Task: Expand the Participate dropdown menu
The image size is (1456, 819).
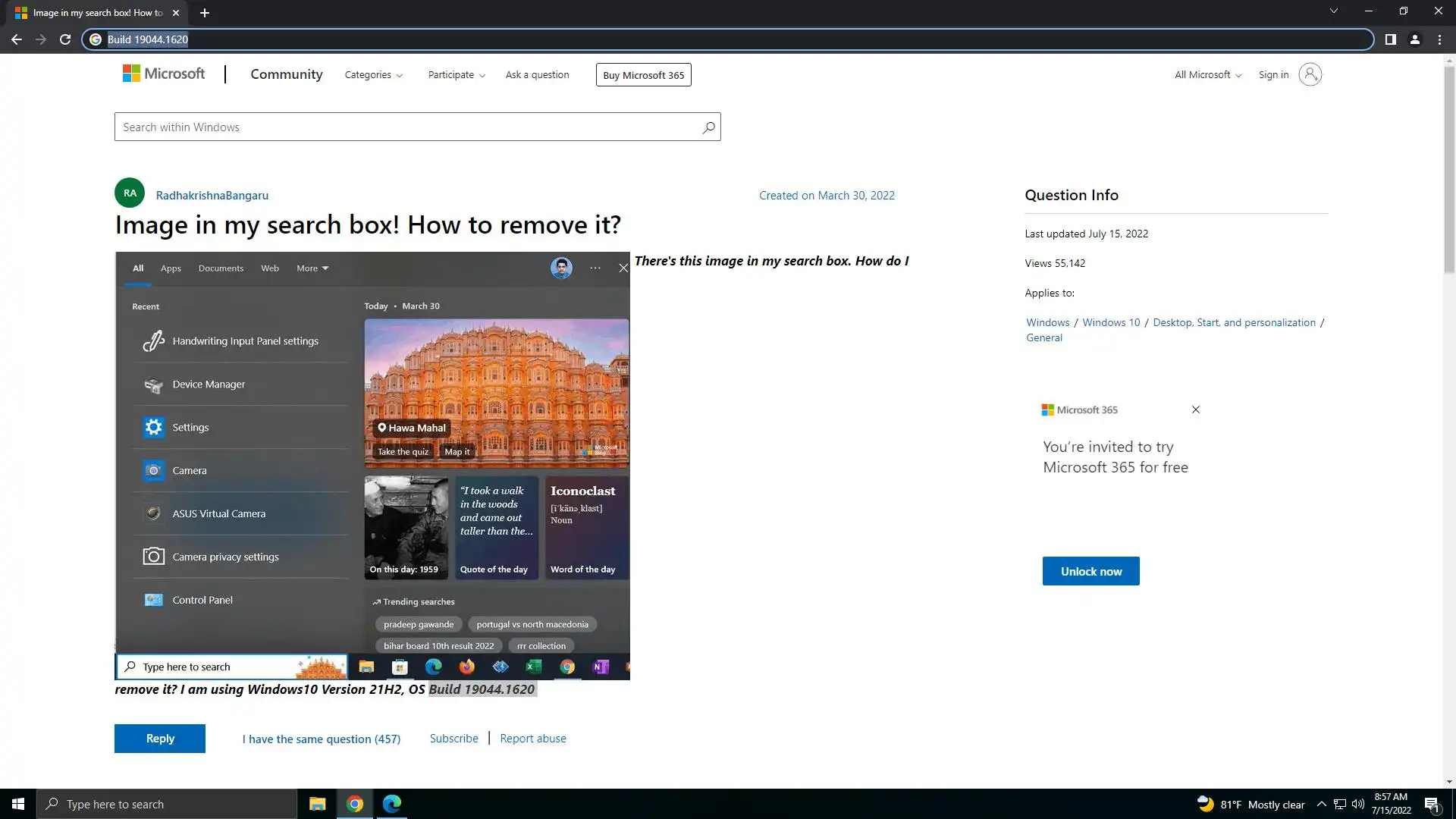Action: 456,75
